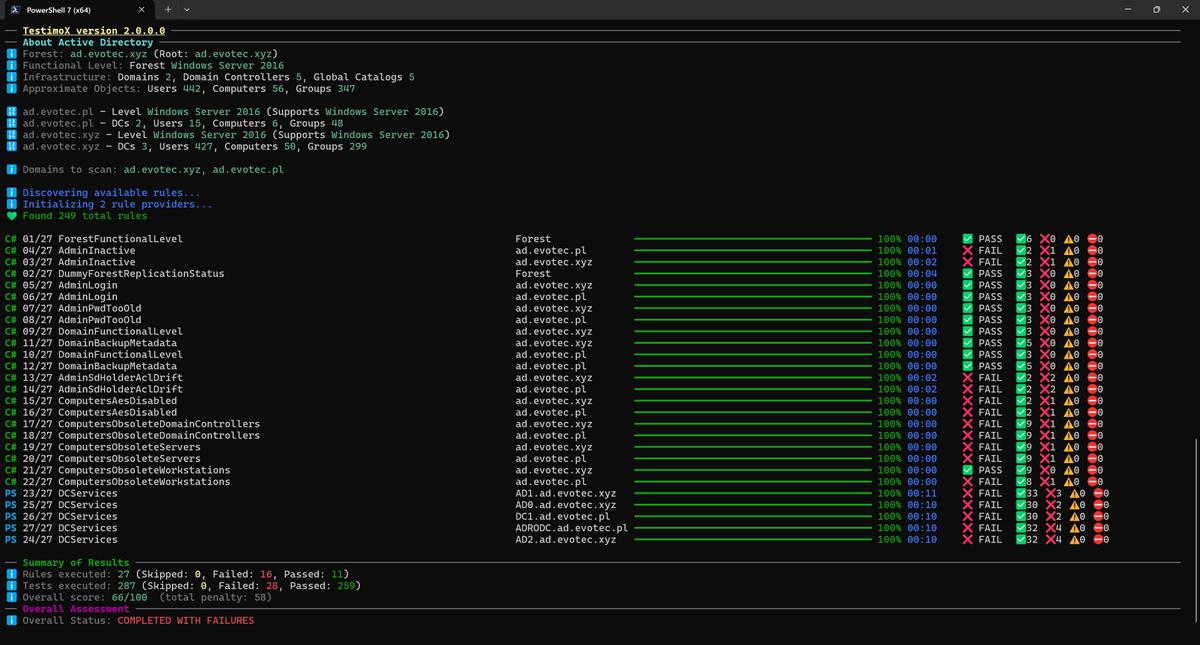
Task: Click green PASS checkmark in 21/27 ComputersObsoleteWorkstations row
Action: click(x=967, y=470)
